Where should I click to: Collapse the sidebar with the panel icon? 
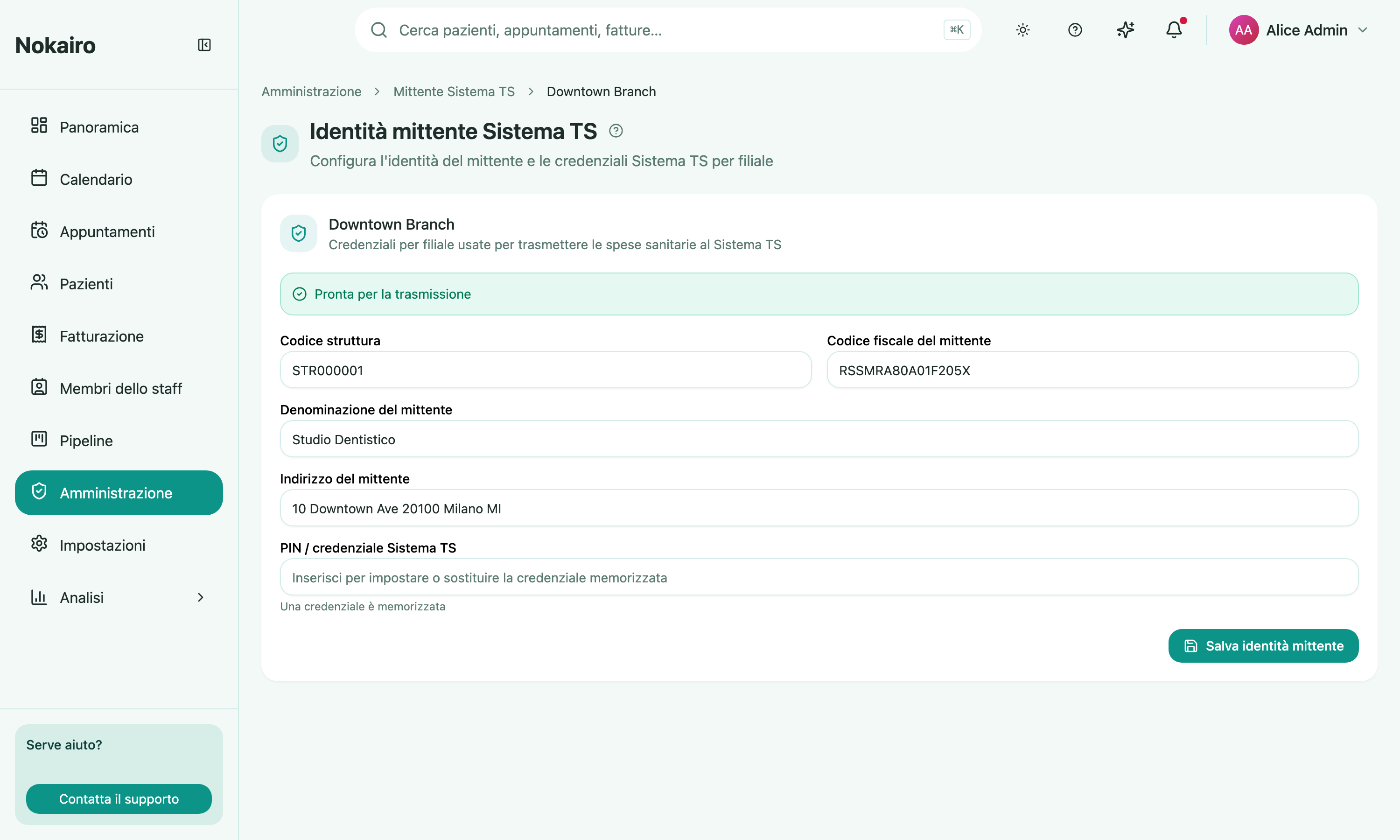[x=204, y=45]
